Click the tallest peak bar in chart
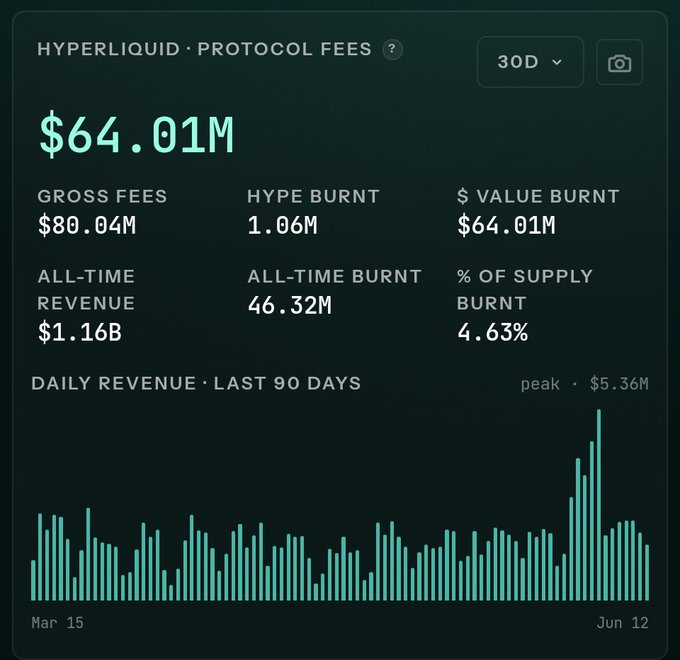 [599, 505]
